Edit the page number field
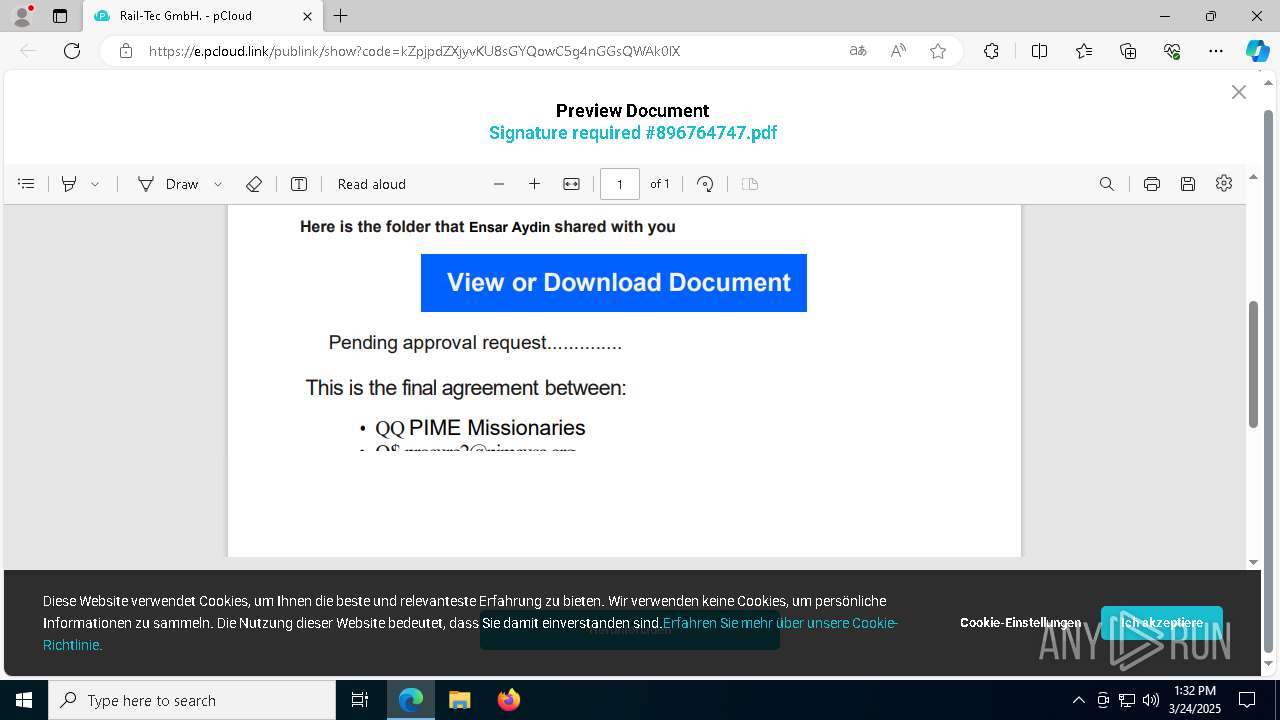This screenshot has width=1280, height=720. (x=620, y=184)
